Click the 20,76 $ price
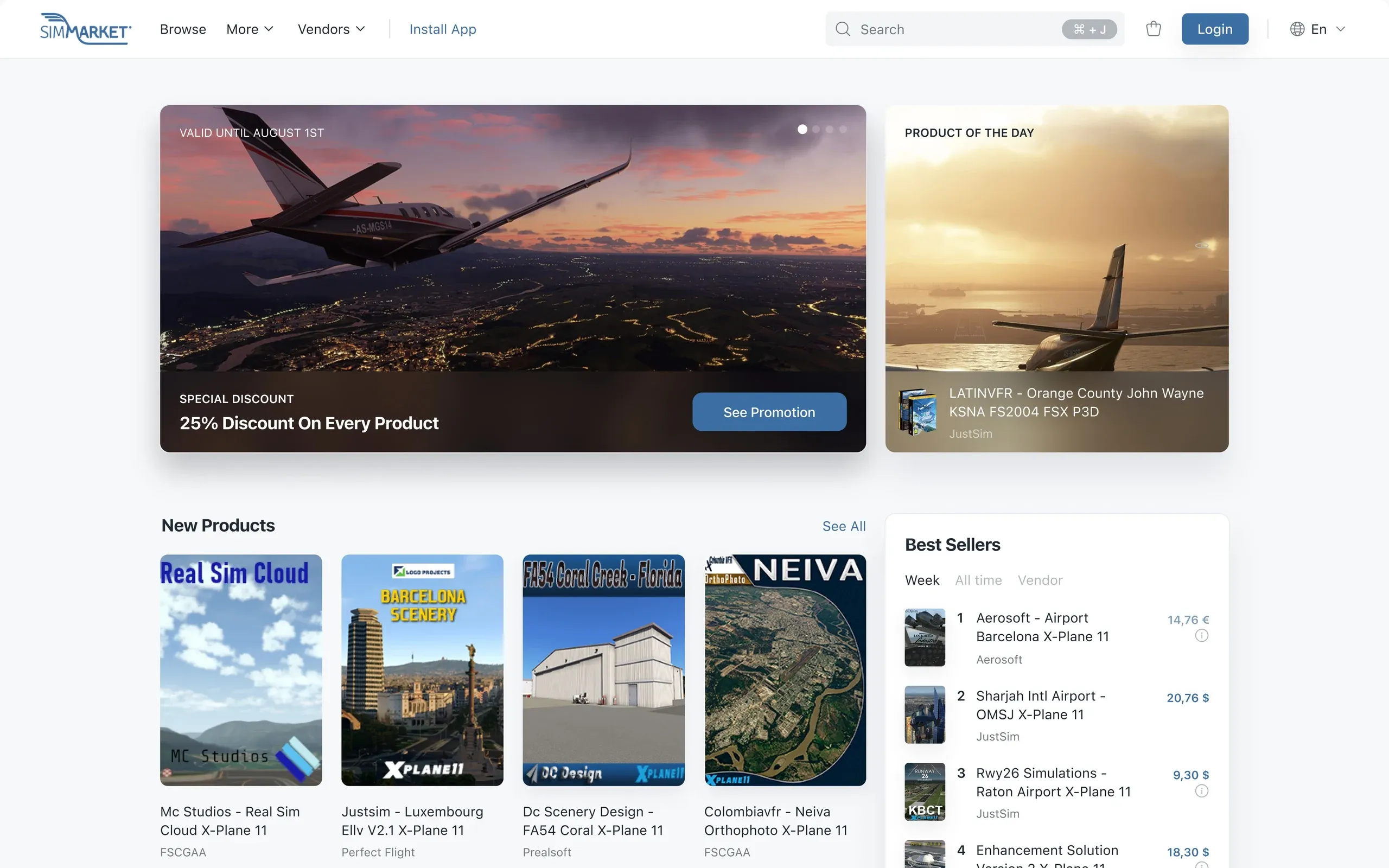 coord(1188,698)
